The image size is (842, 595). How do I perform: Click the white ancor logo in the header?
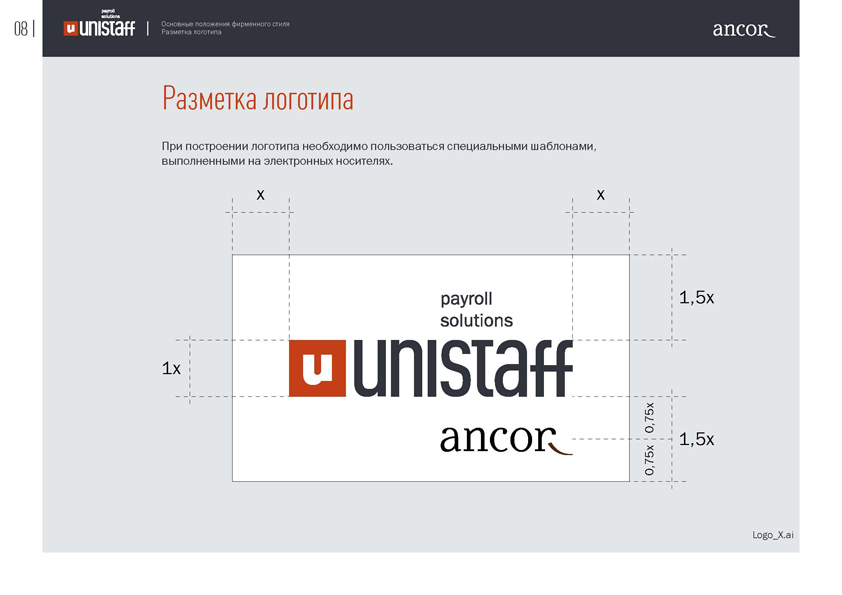tap(744, 30)
